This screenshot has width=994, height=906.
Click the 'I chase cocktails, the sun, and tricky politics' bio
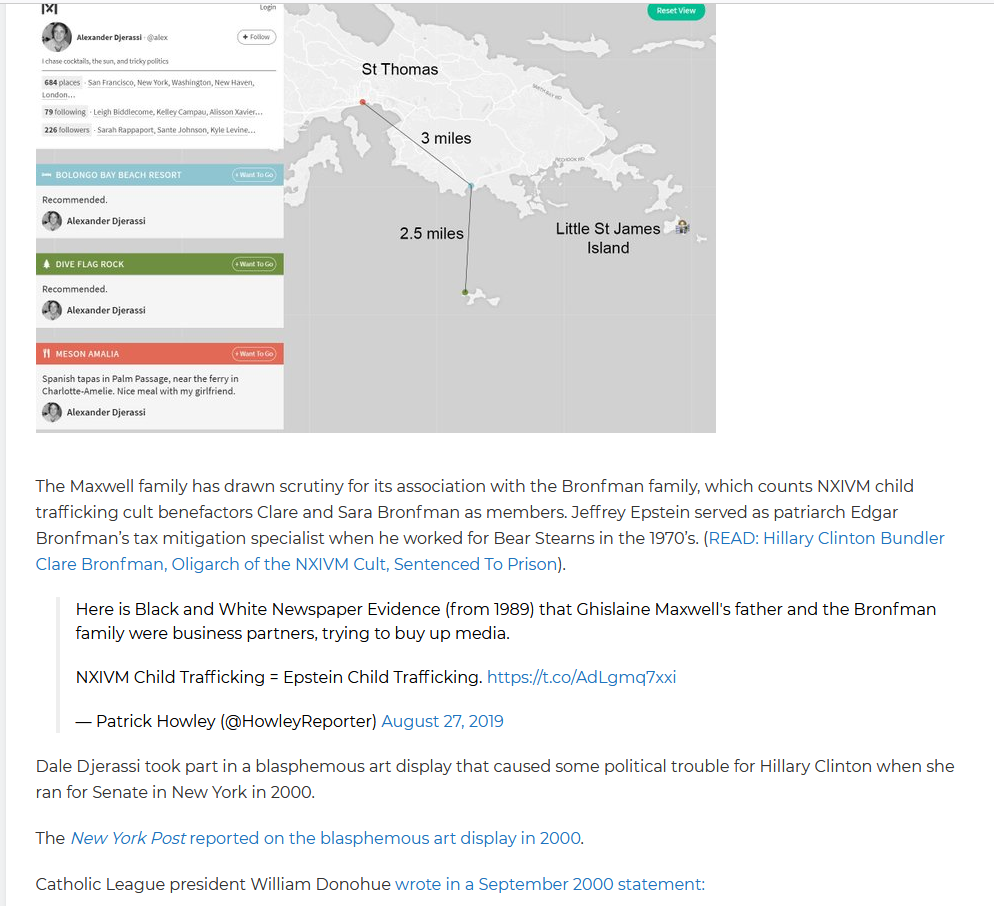coord(105,61)
